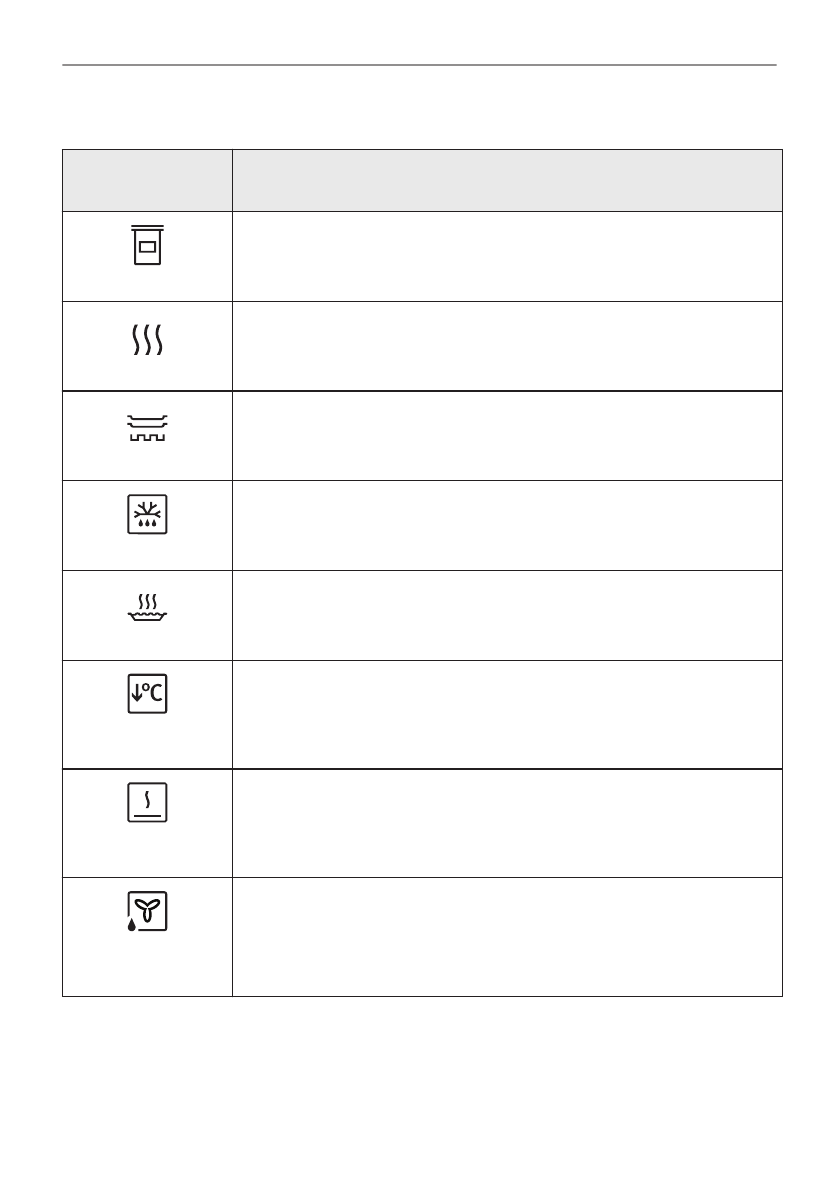
Task: Select the blank cell next to three wavy lines
Action: coord(506,346)
